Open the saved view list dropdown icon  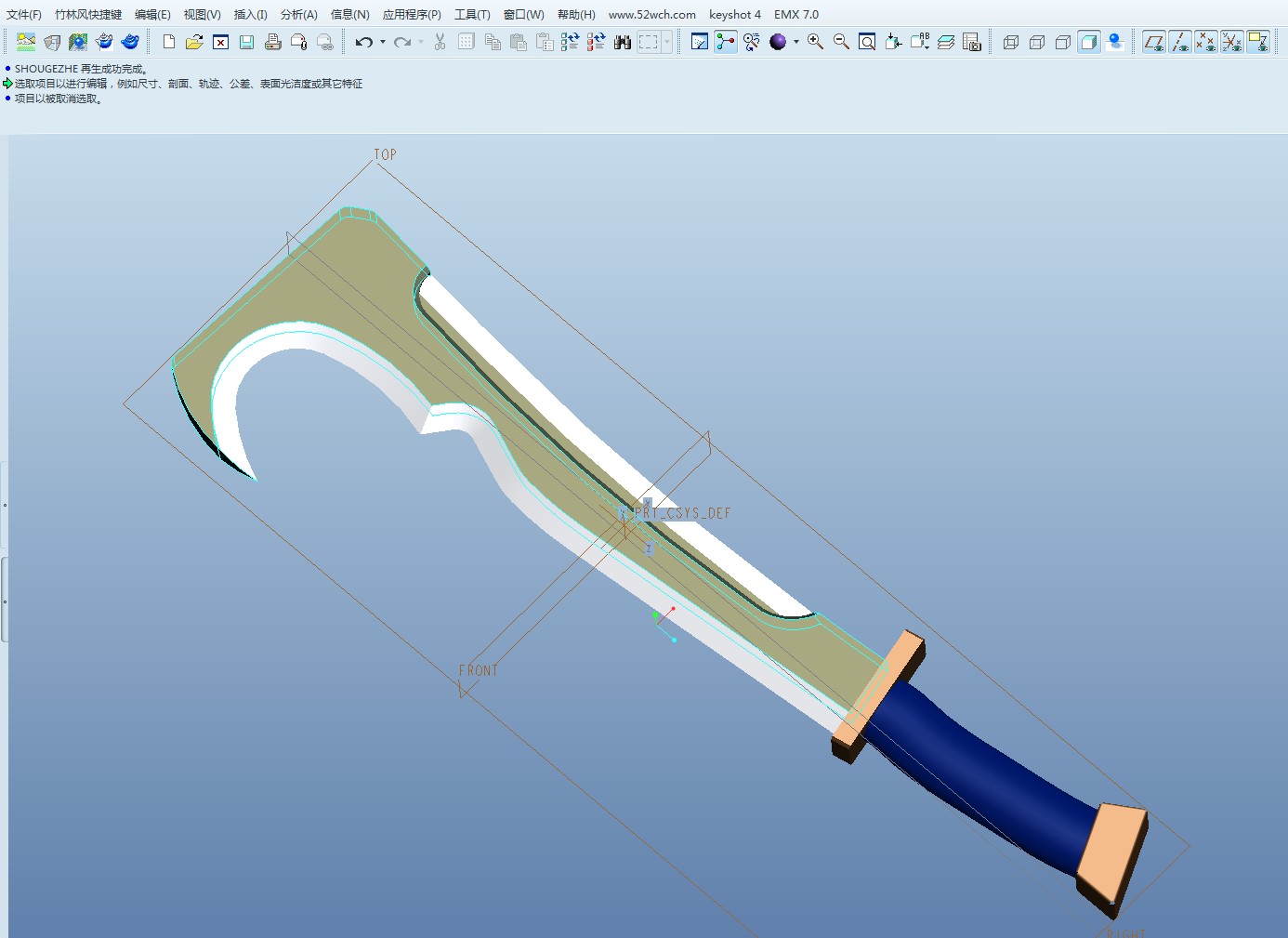[x=920, y=42]
